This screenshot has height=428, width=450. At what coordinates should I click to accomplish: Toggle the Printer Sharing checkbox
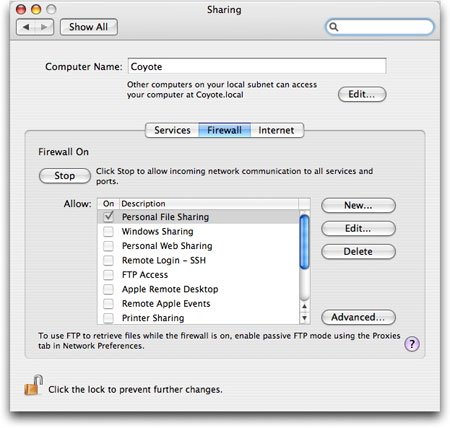point(108,318)
